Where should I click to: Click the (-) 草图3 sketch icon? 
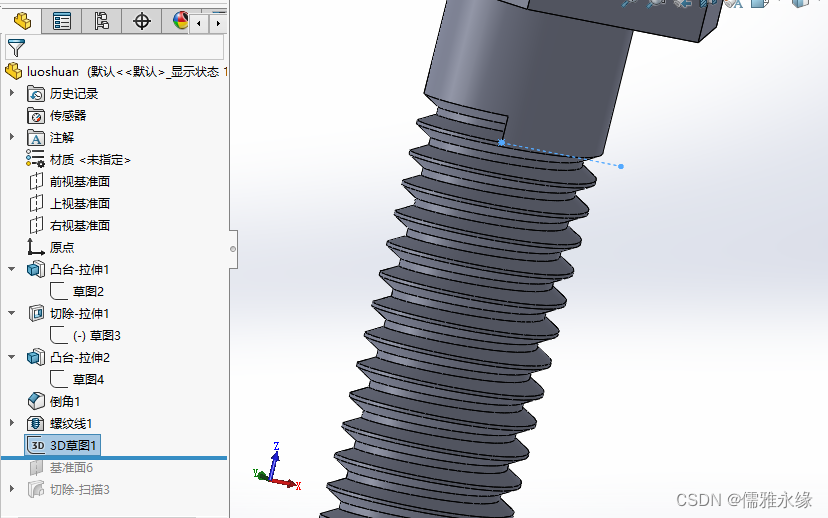pos(59,335)
